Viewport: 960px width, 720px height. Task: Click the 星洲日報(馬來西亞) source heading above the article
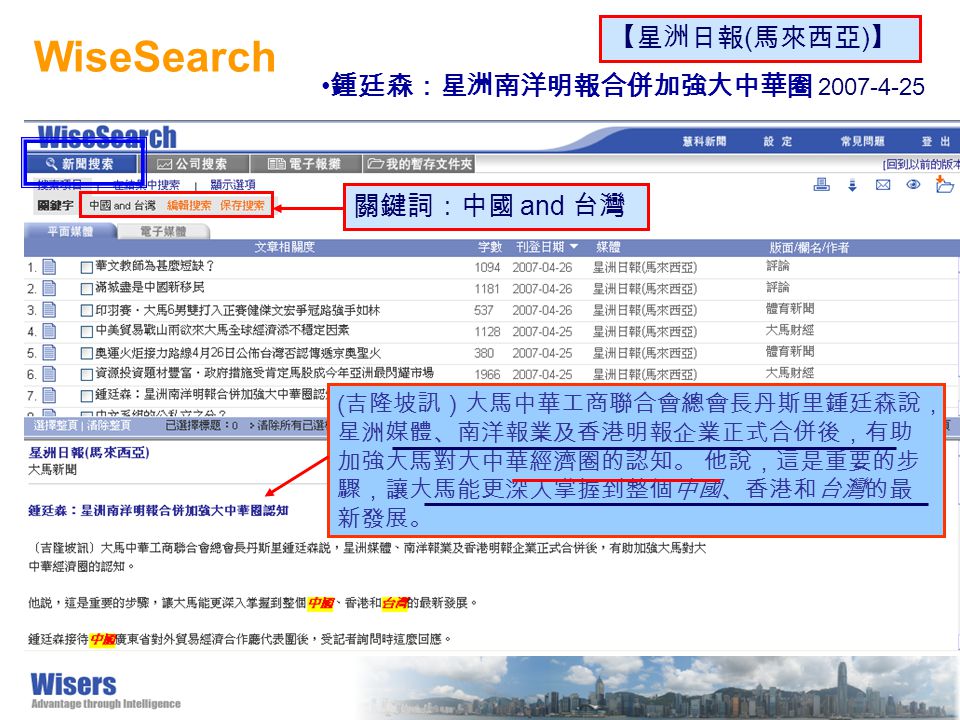click(x=89, y=452)
